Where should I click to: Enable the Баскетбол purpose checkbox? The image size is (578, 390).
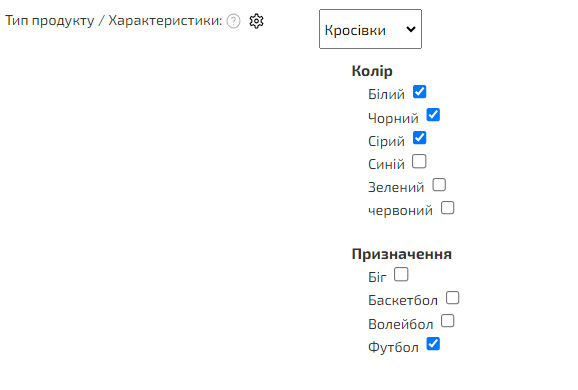453,298
